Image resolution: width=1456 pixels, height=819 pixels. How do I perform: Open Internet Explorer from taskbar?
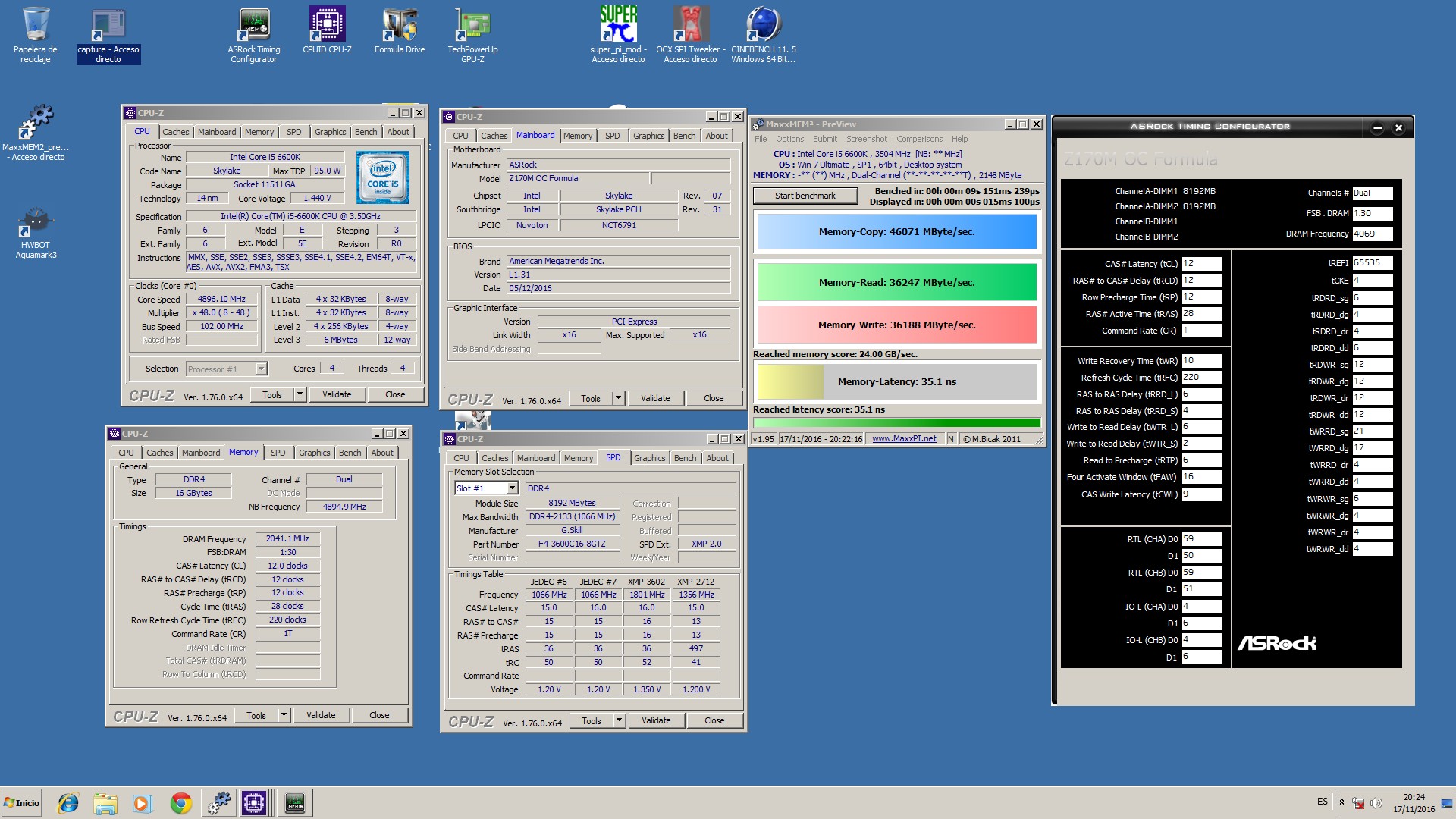(x=68, y=803)
